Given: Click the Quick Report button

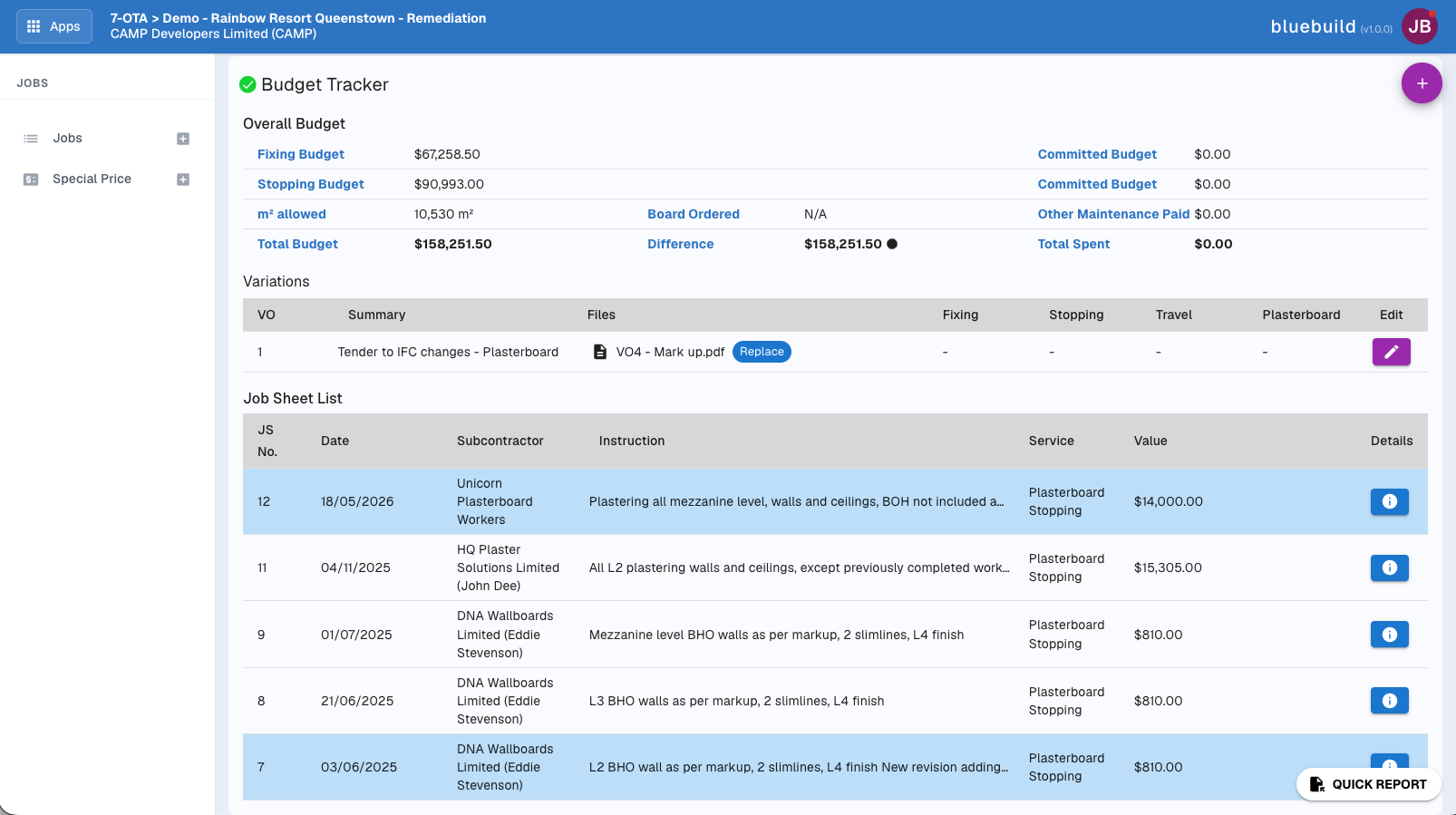Looking at the screenshot, I should (1369, 784).
